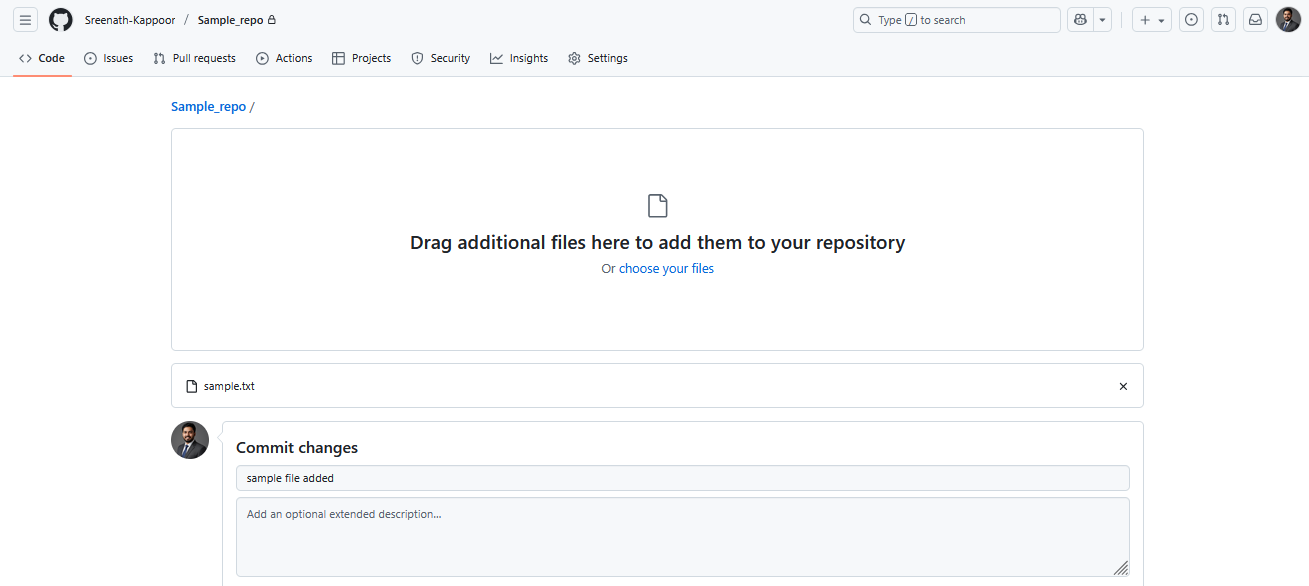
Task: Click the 'choose your files' link
Action: coord(666,269)
